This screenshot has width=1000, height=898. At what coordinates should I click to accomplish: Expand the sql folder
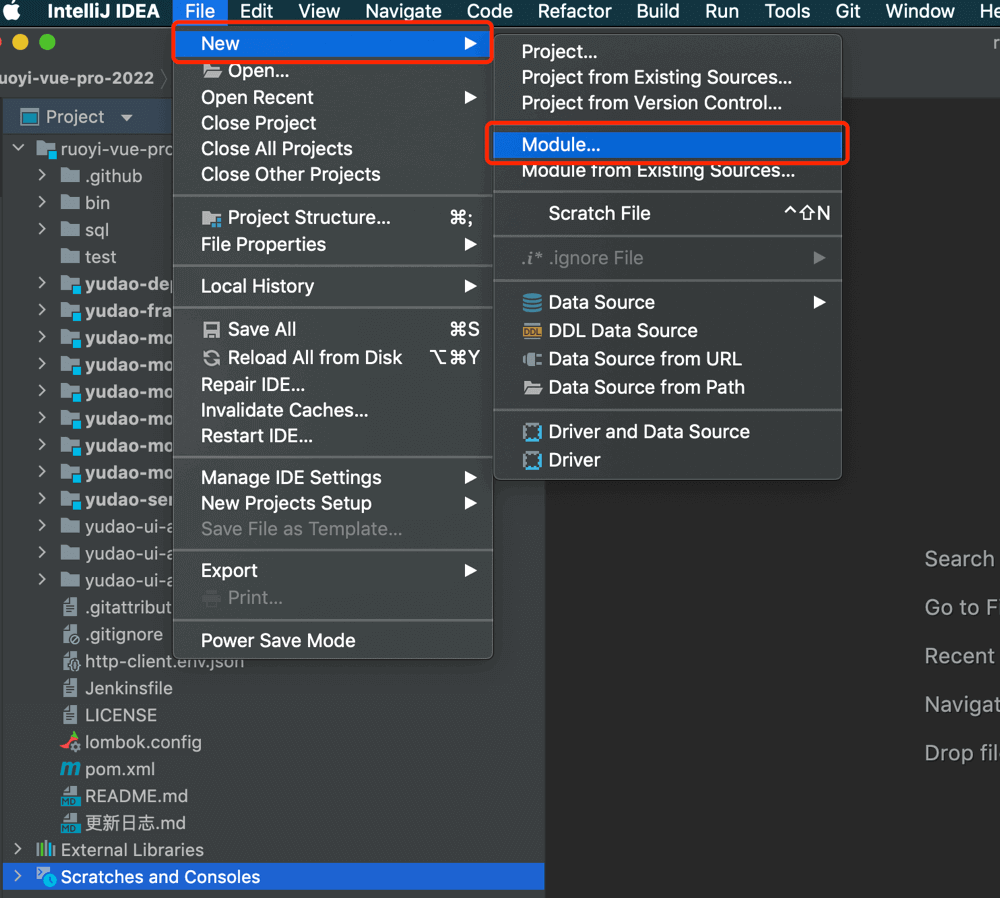[x=42, y=229]
